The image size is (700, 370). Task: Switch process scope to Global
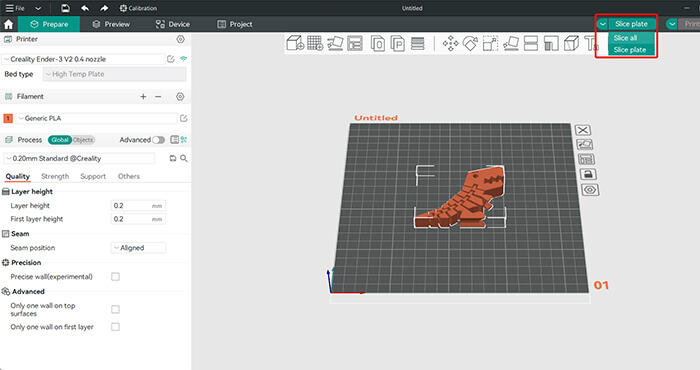click(x=60, y=140)
